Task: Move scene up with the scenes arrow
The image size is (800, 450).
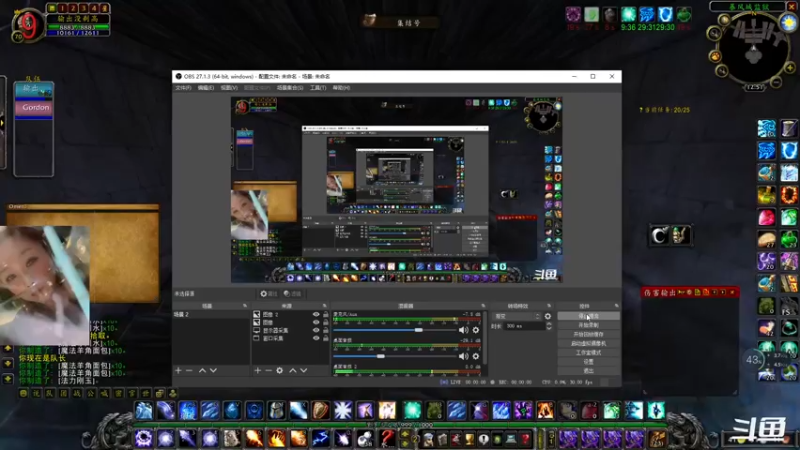Action: [x=202, y=370]
